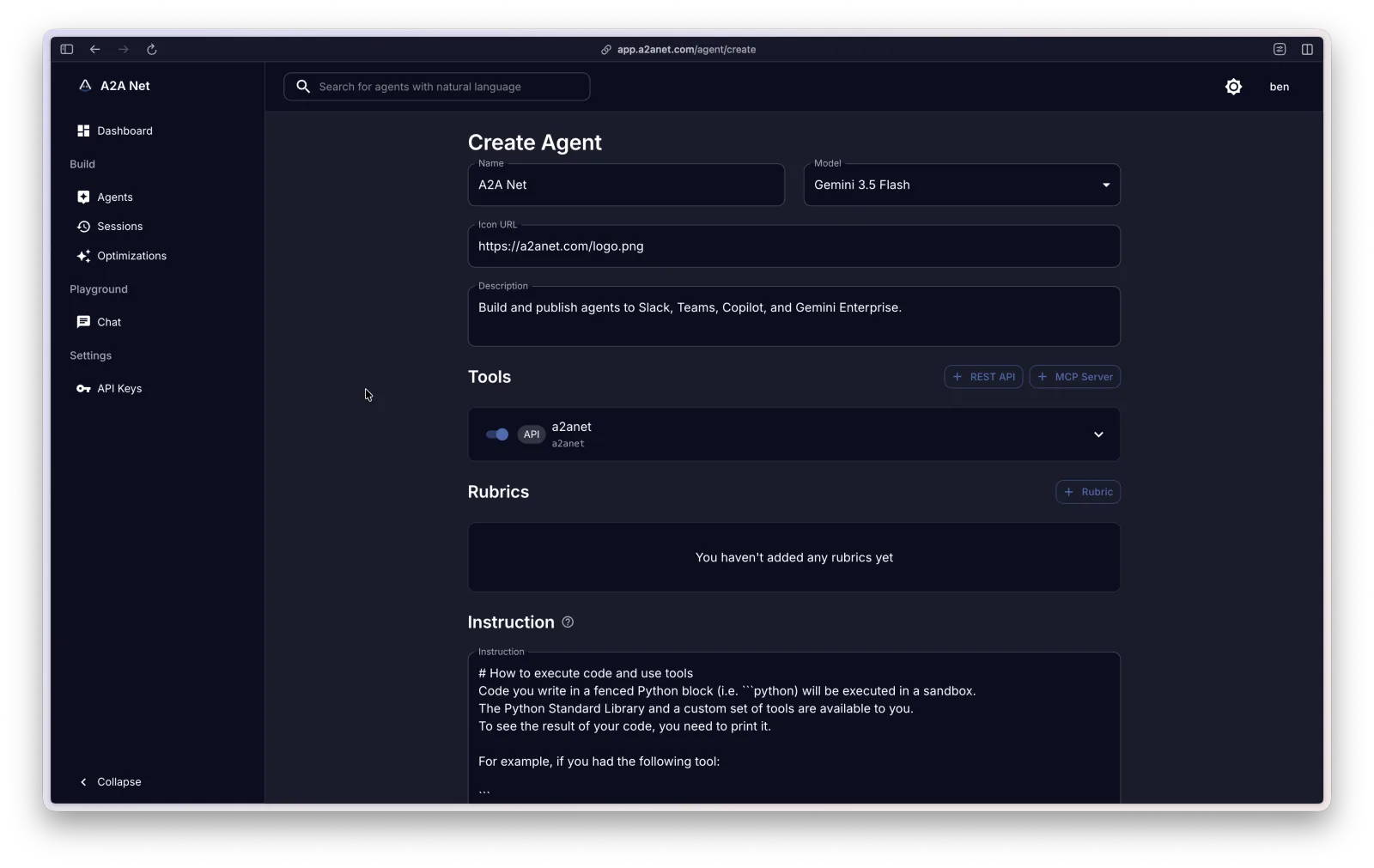Open the ben user account menu

[1280, 87]
